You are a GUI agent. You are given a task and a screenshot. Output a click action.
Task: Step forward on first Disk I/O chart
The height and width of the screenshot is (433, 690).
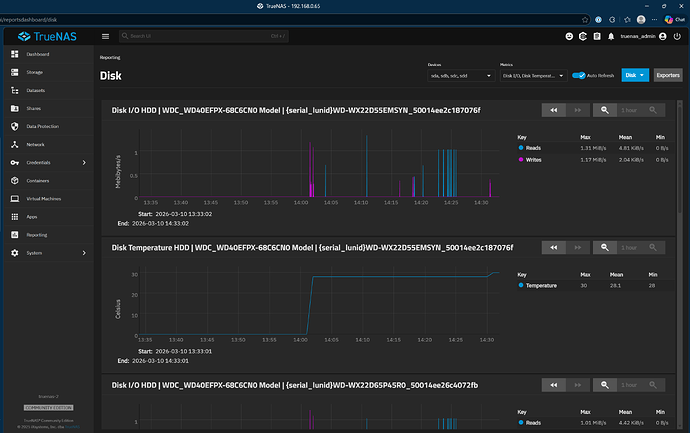coord(578,110)
